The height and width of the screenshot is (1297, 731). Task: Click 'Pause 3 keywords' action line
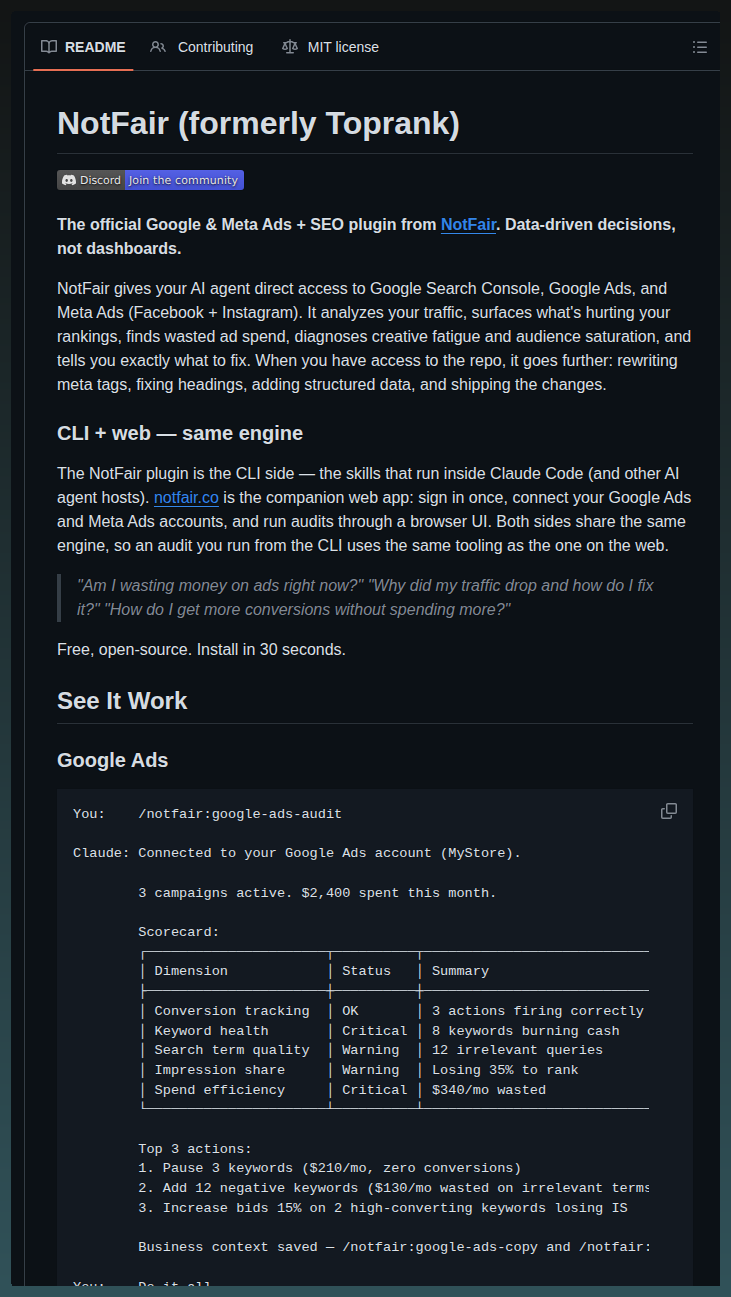pyautogui.click(x=330, y=1168)
